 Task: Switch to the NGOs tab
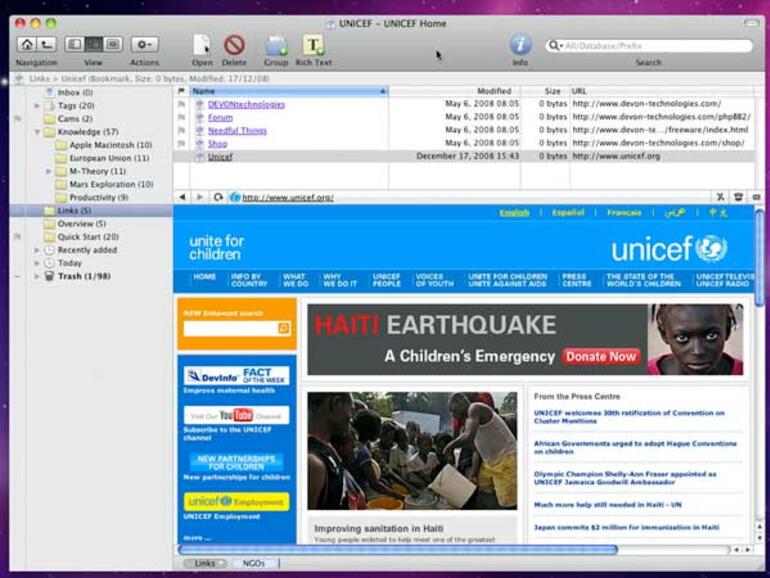coord(254,563)
